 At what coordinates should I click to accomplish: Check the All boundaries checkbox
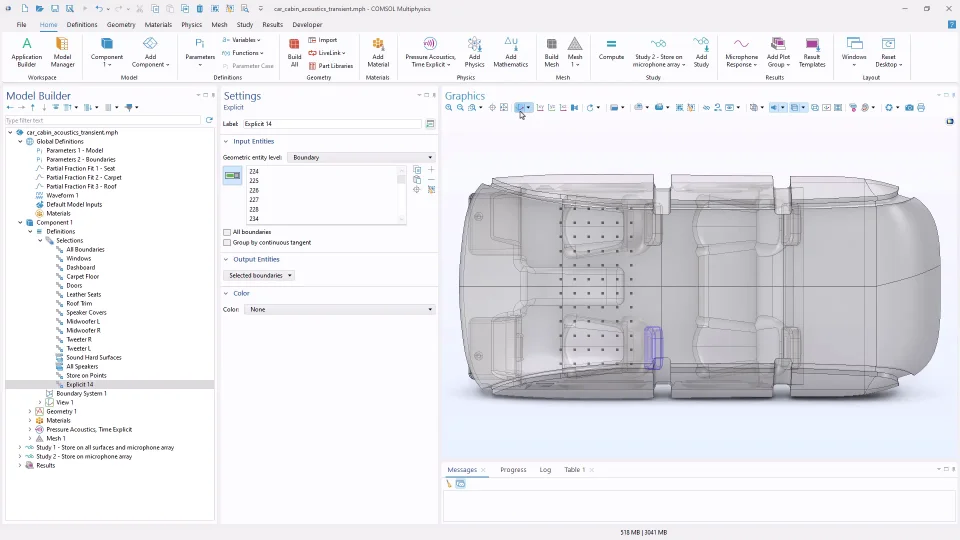[227, 232]
